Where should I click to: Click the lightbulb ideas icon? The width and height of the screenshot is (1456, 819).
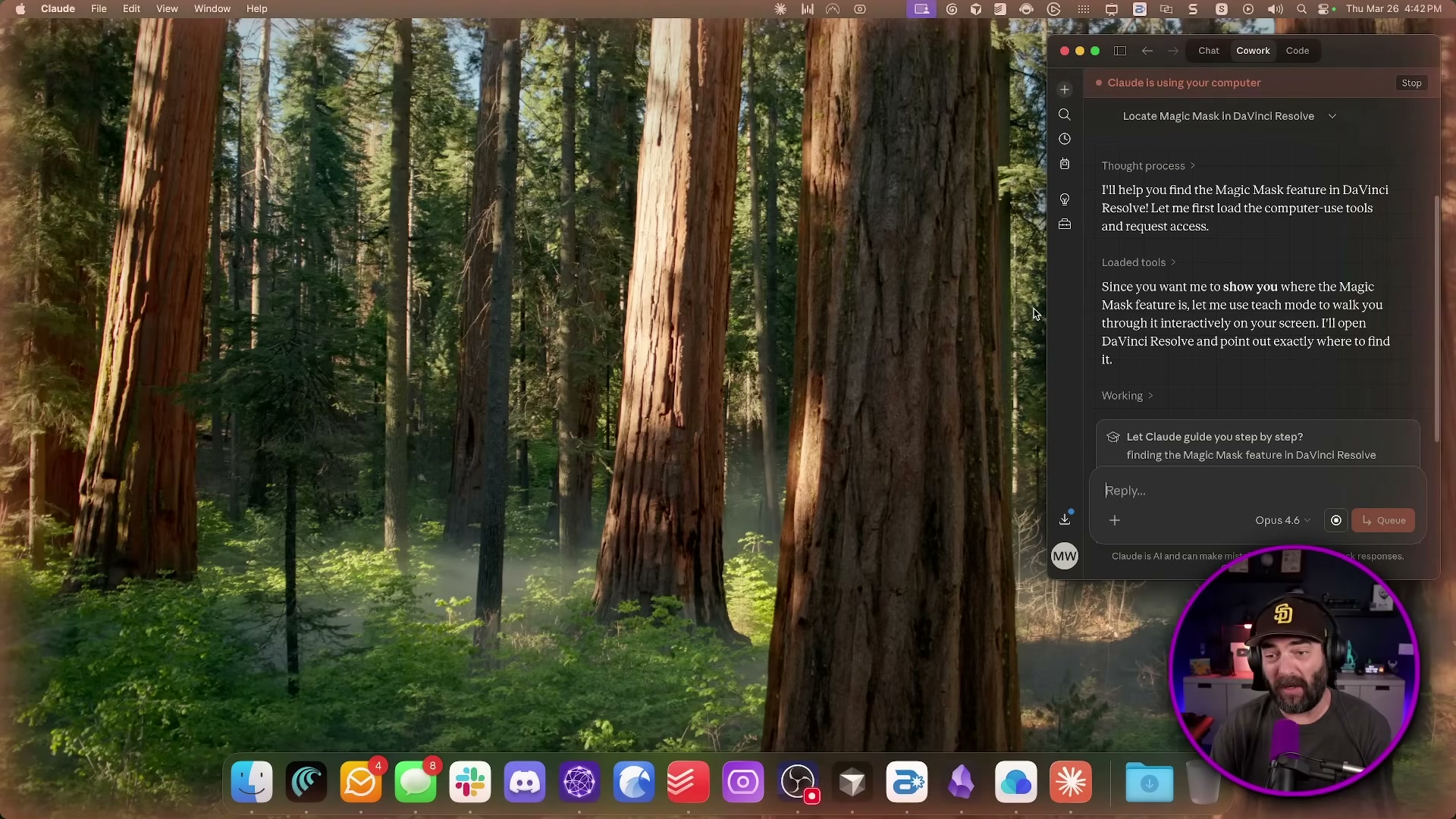click(1065, 199)
